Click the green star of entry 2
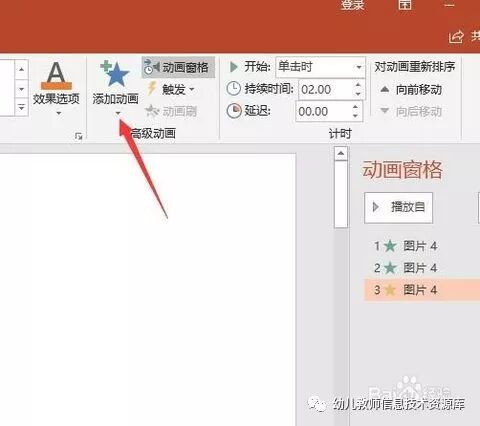480x426 pixels. pyautogui.click(x=390, y=268)
